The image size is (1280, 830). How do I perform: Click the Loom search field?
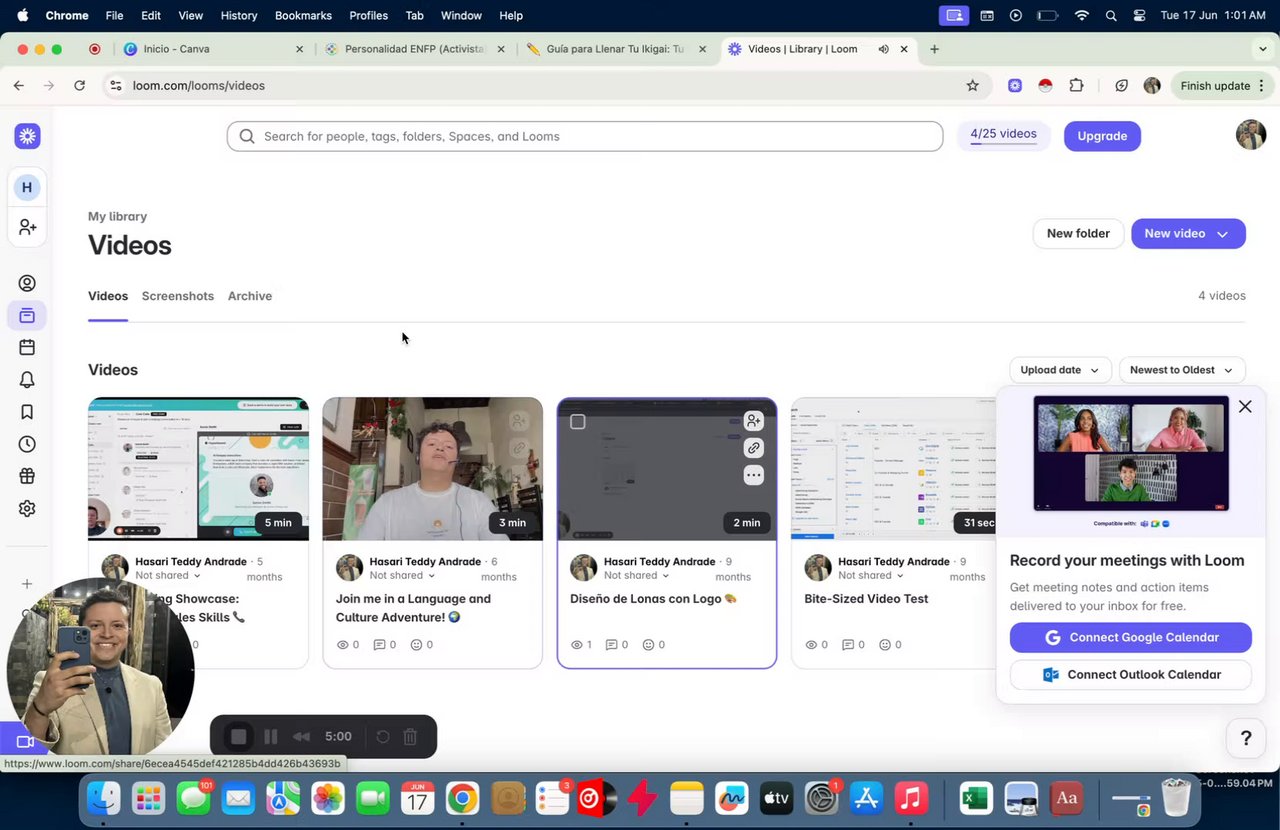tap(585, 136)
